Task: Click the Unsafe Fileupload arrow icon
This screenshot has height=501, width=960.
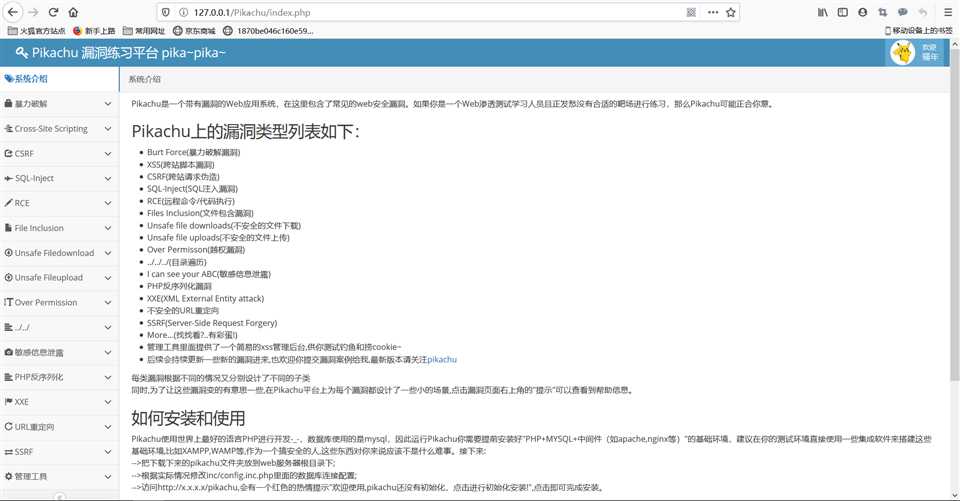Action: [8, 277]
